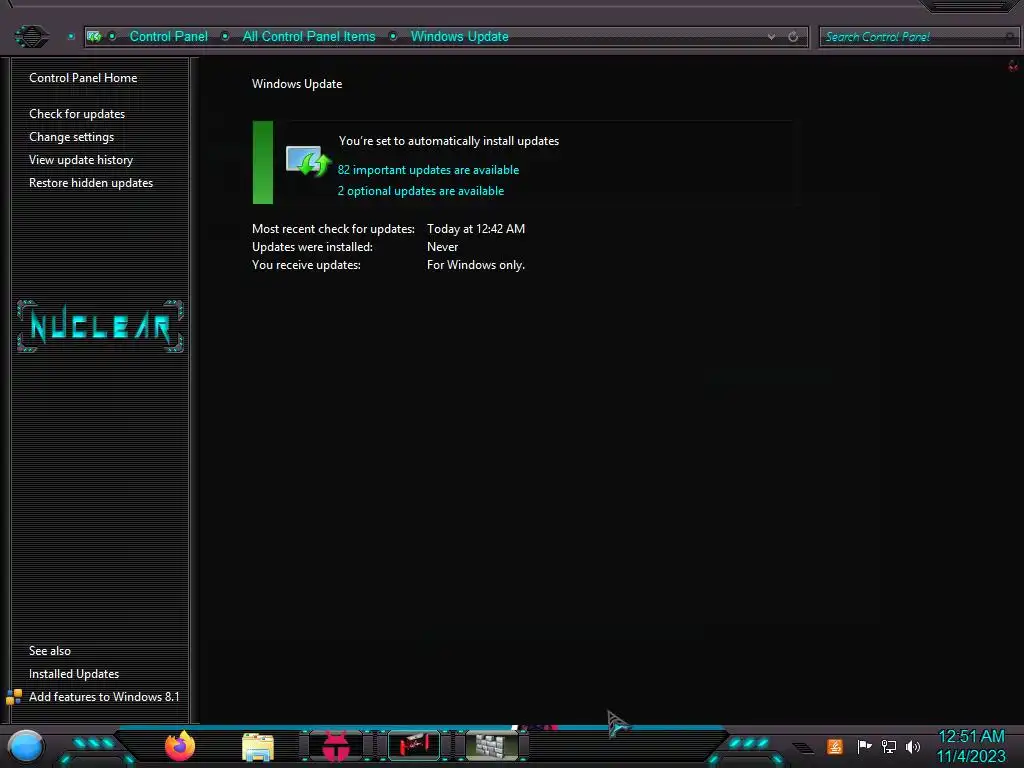This screenshot has height=768, width=1024.
Task: Focus the Search Control Panel field
Action: tap(918, 37)
